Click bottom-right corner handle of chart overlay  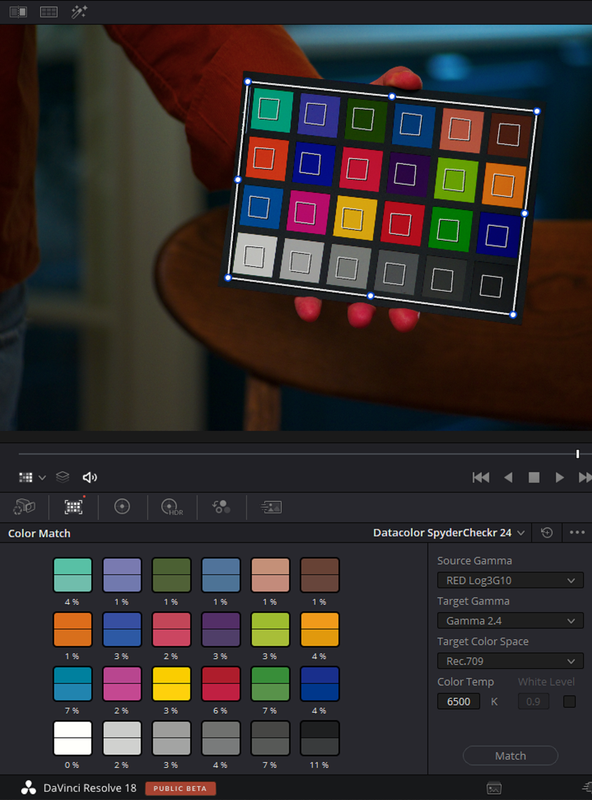[513, 315]
